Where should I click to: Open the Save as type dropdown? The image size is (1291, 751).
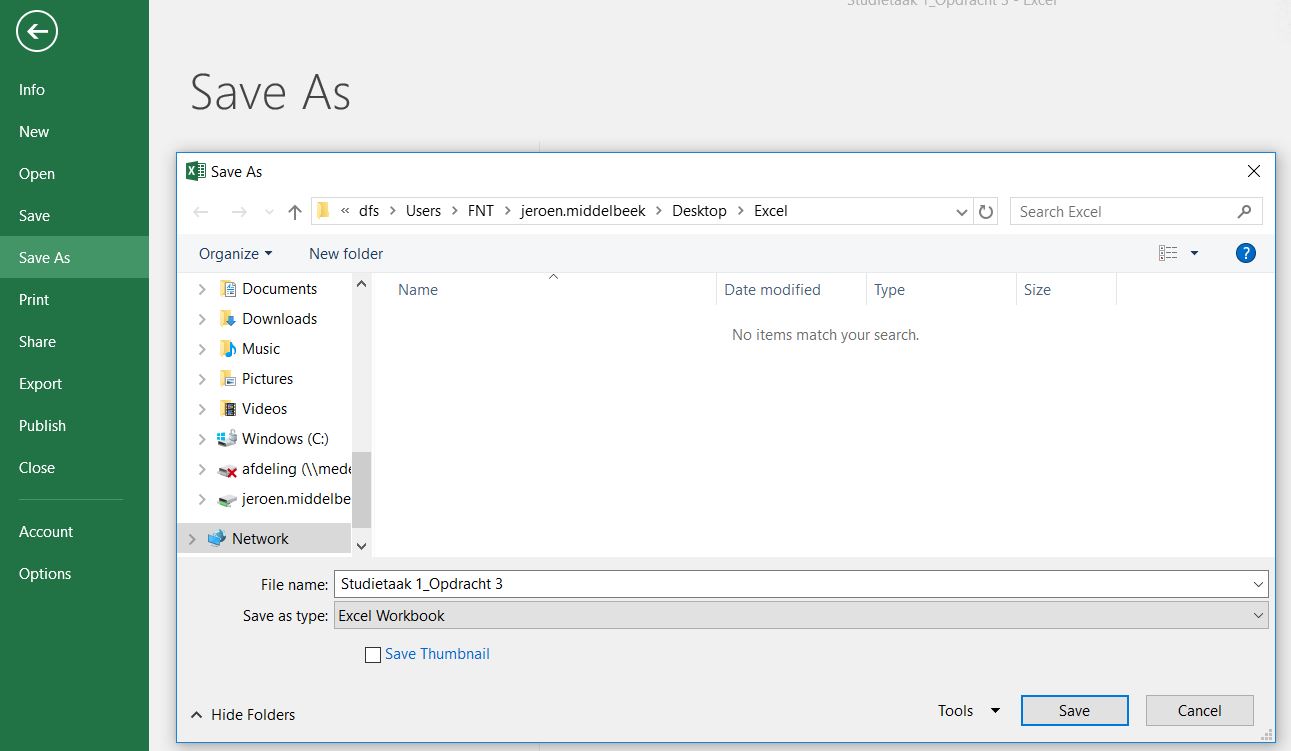[x=800, y=616]
